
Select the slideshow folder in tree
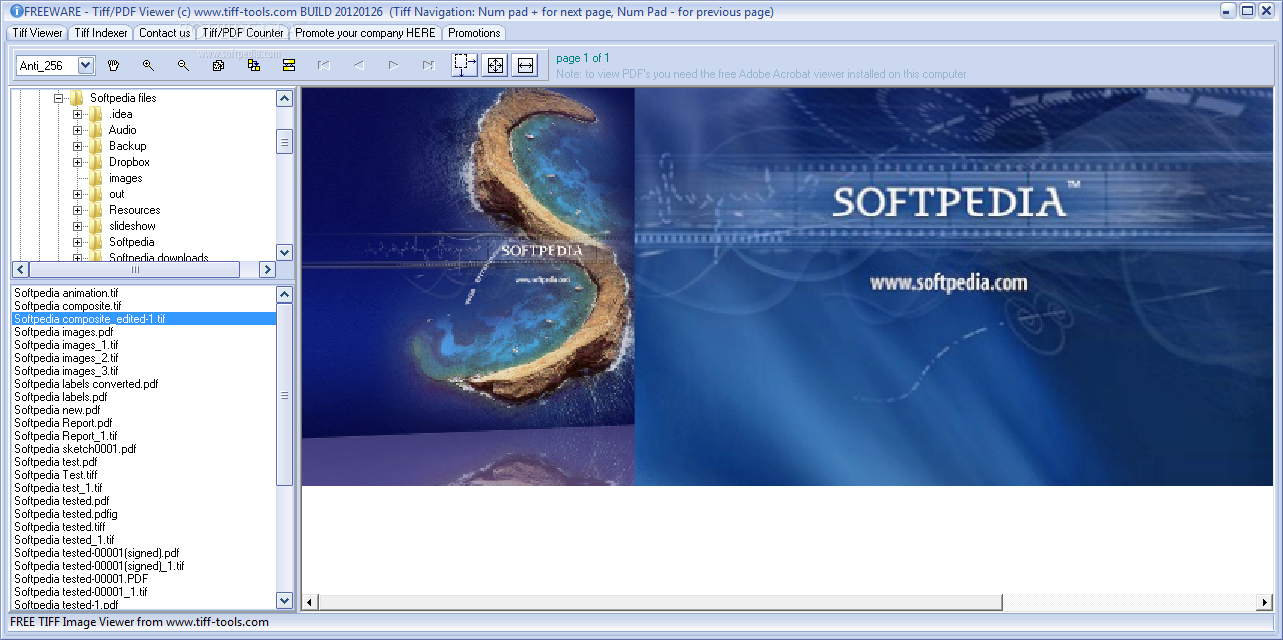coord(132,226)
